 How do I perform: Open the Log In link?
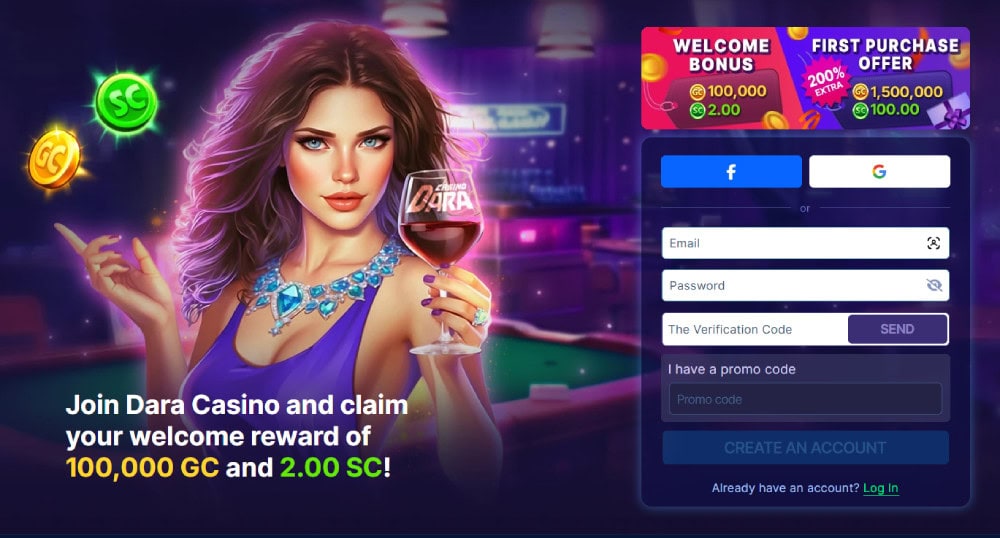(x=881, y=488)
